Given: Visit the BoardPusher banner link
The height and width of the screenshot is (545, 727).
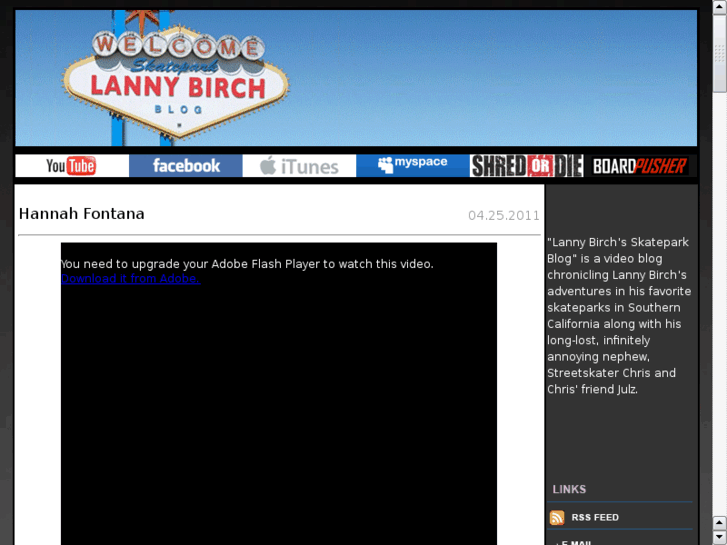Looking at the screenshot, I should pos(640,166).
